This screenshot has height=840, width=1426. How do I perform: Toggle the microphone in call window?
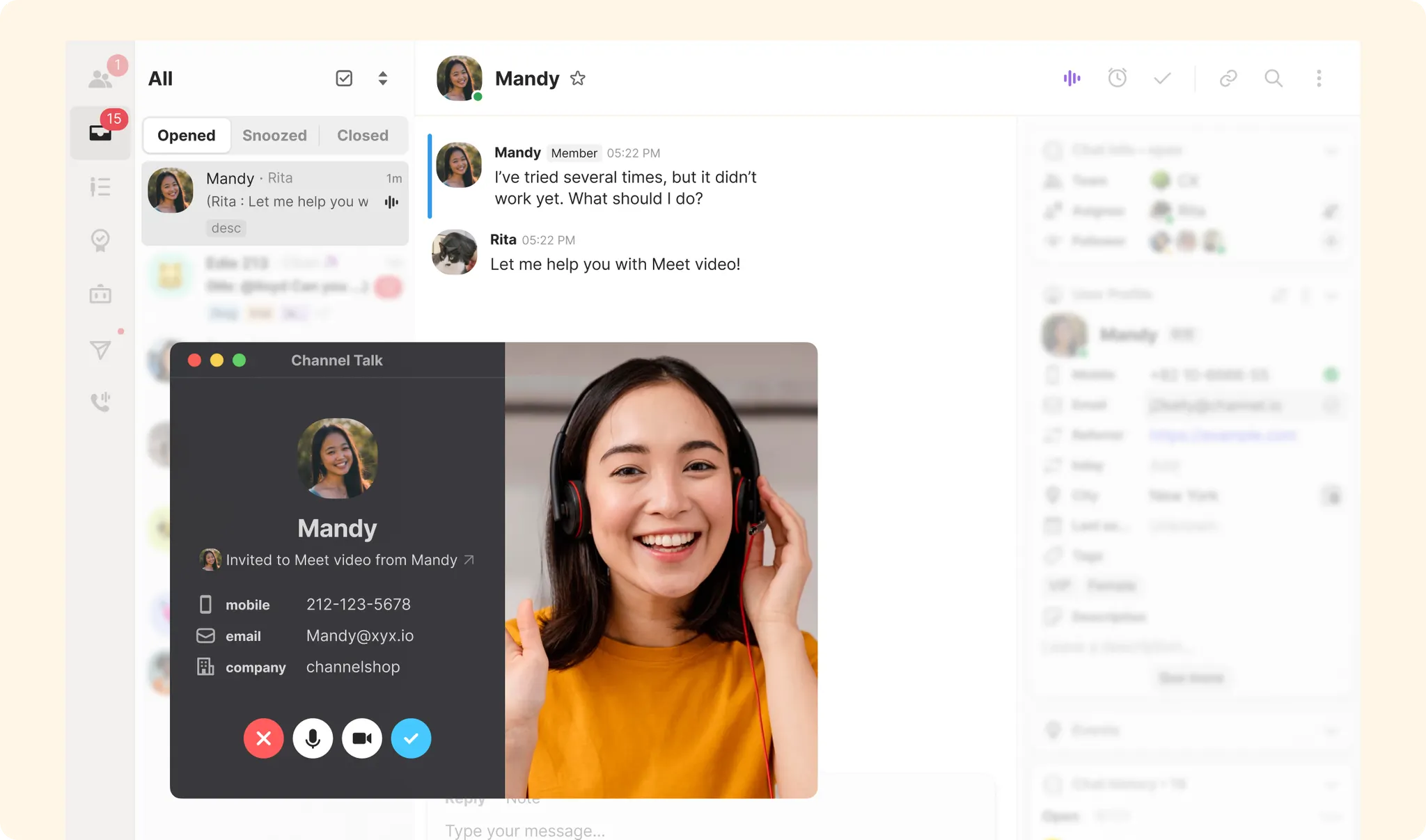coord(313,738)
